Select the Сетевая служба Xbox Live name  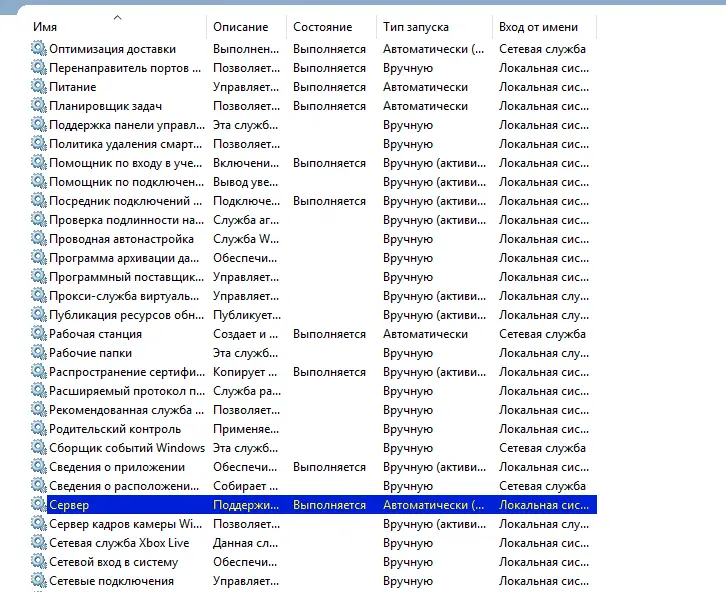point(119,543)
